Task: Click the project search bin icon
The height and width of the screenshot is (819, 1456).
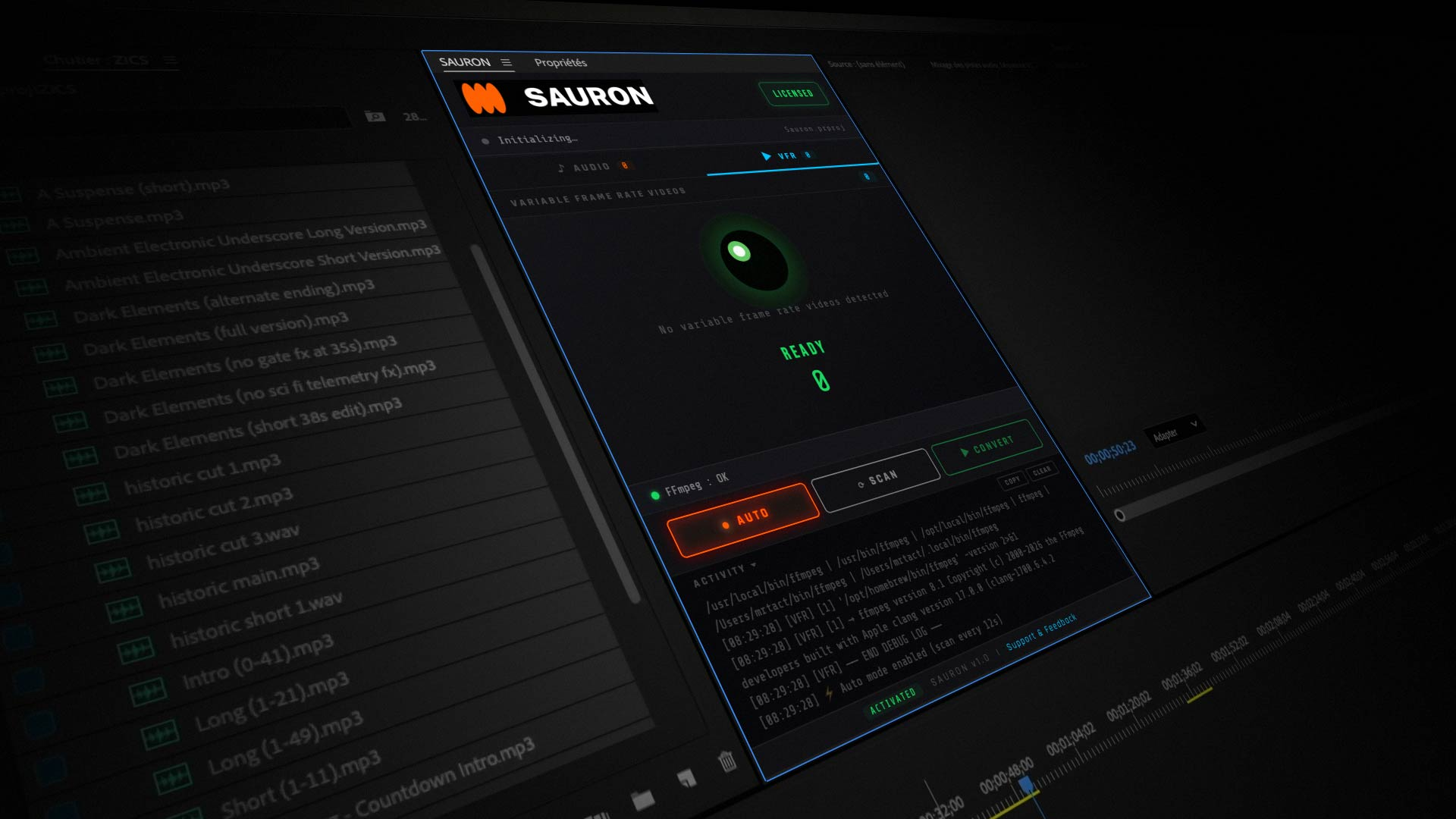Action: tap(375, 117)
